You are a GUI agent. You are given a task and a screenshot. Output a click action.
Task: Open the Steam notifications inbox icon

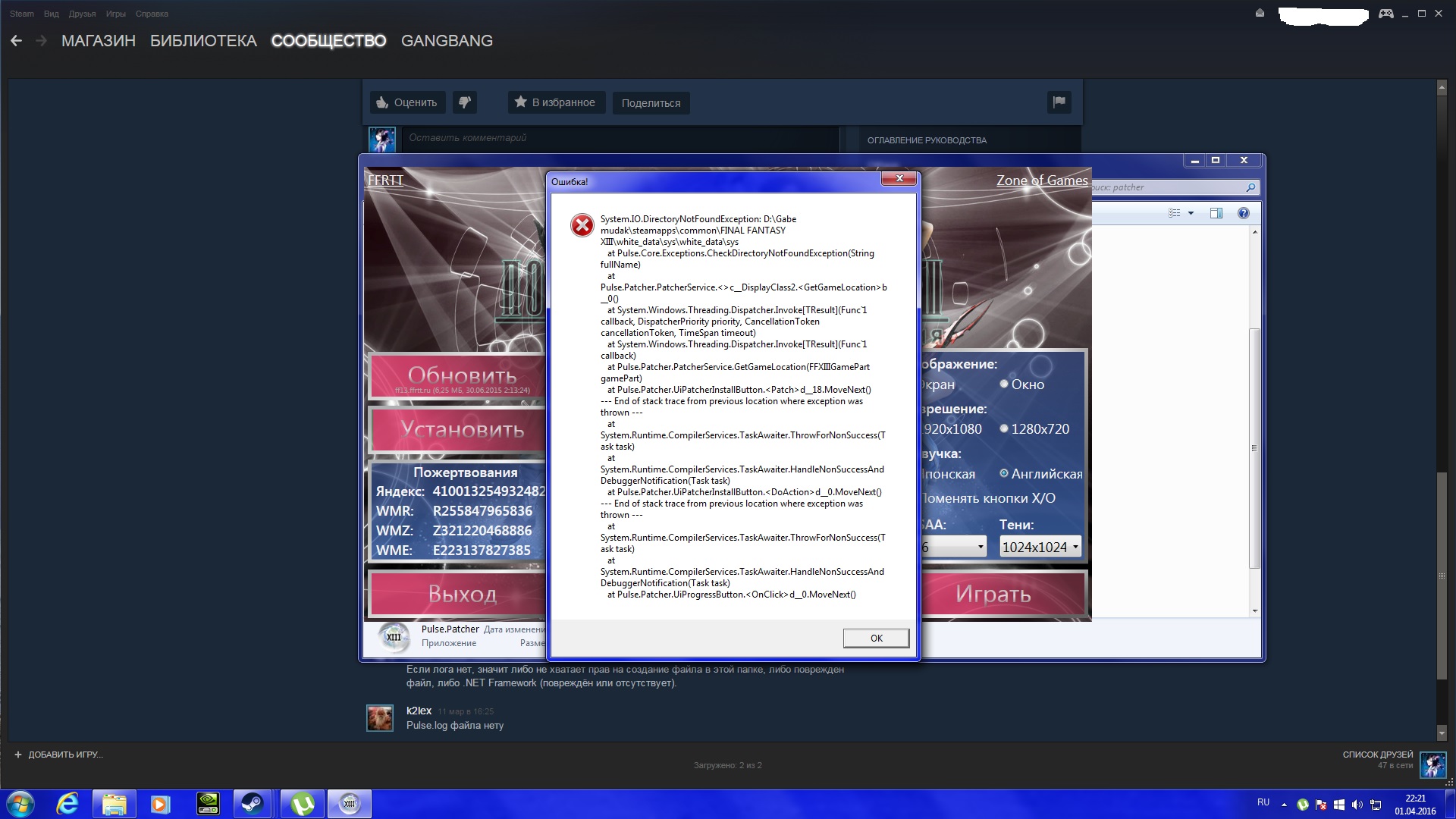click(x=1260, y=13)
